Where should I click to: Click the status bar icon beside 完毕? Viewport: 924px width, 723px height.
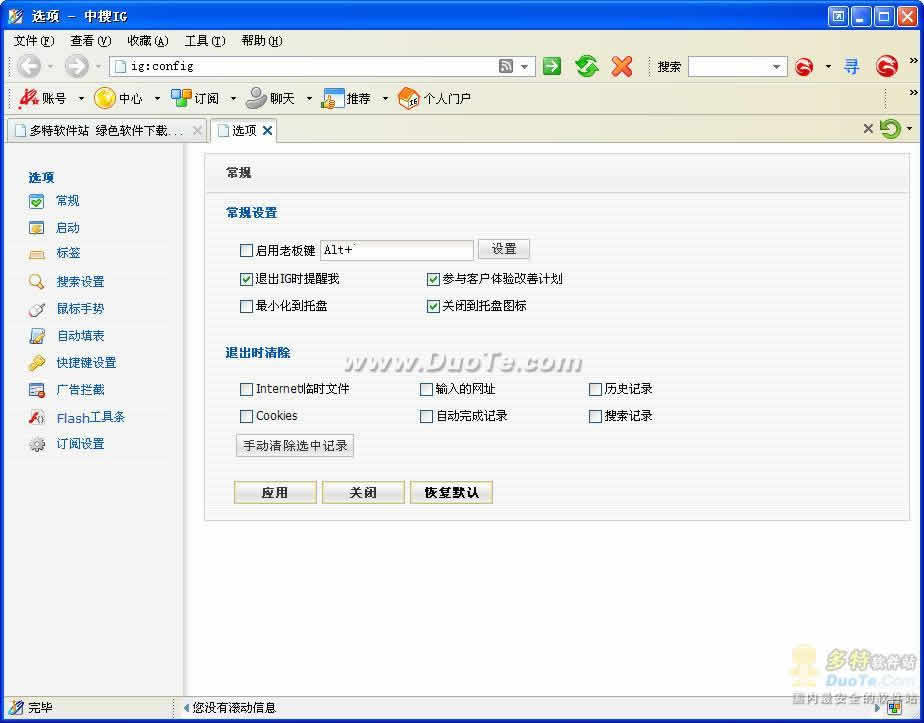[16, 707]
